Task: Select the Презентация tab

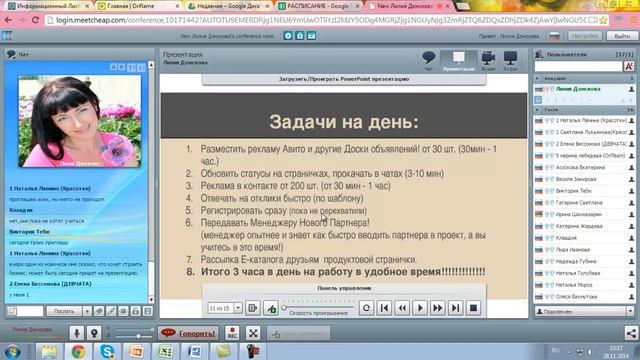Action: click(x=459, y=61)
